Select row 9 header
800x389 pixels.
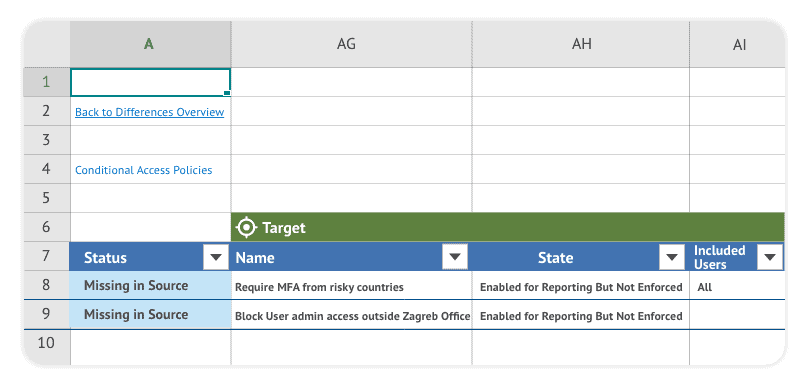coord(46,314)
